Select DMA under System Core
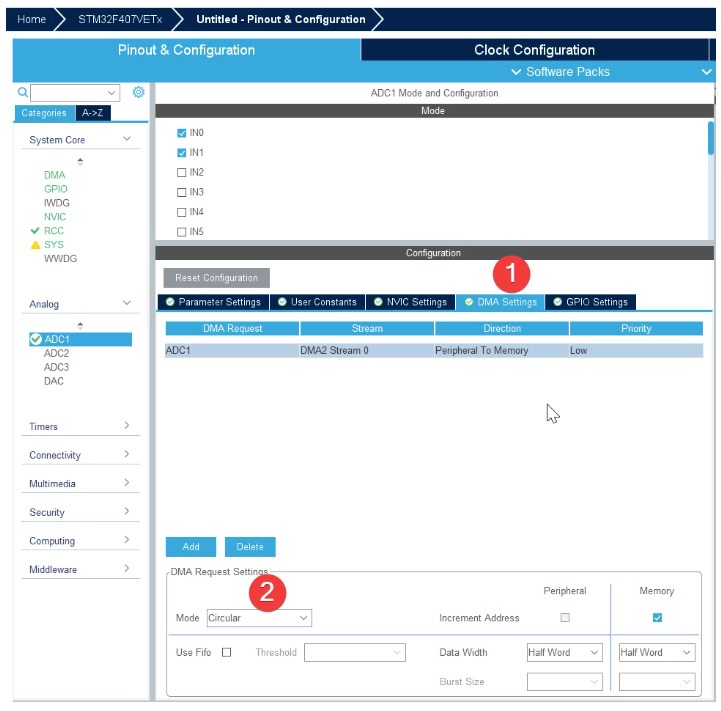The height and width of the screenshot is (711, 721). point(55,175)
